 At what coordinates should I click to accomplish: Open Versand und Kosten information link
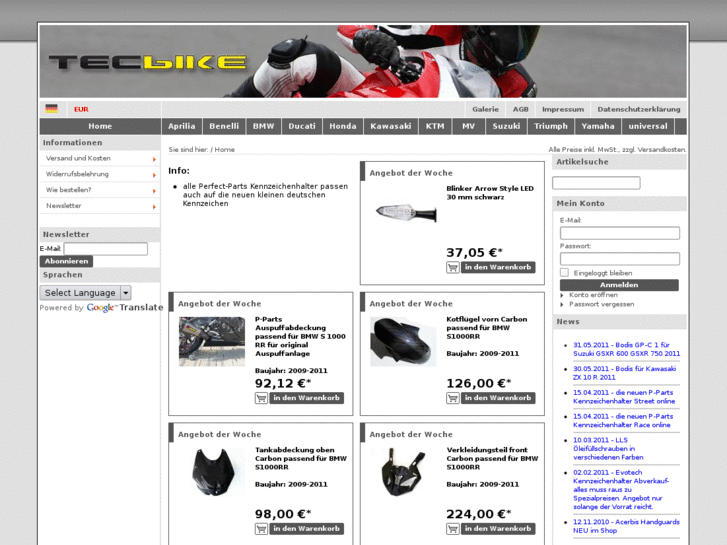point(78,158)
